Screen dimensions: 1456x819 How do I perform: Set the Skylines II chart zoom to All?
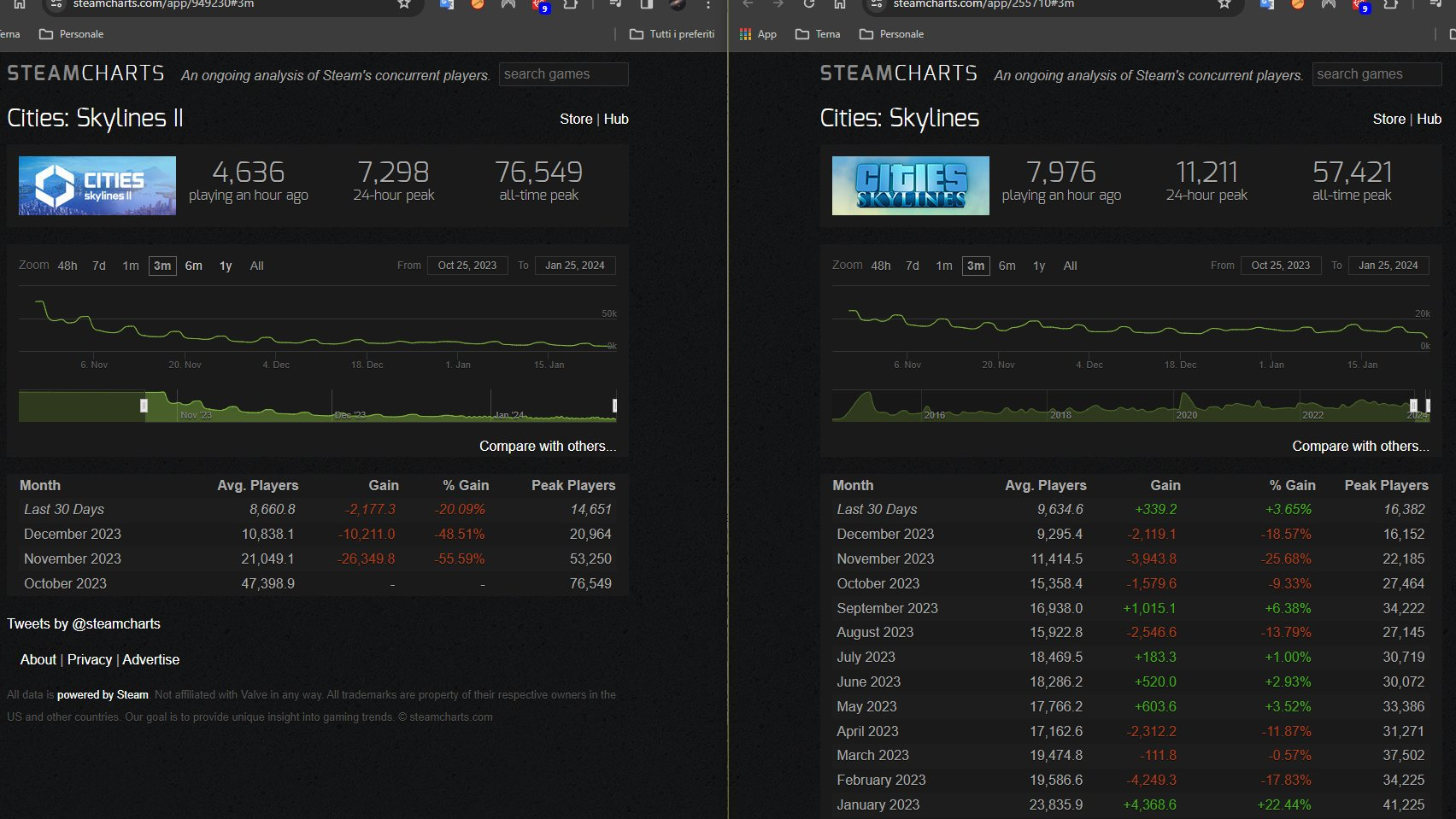pos(256,266)
